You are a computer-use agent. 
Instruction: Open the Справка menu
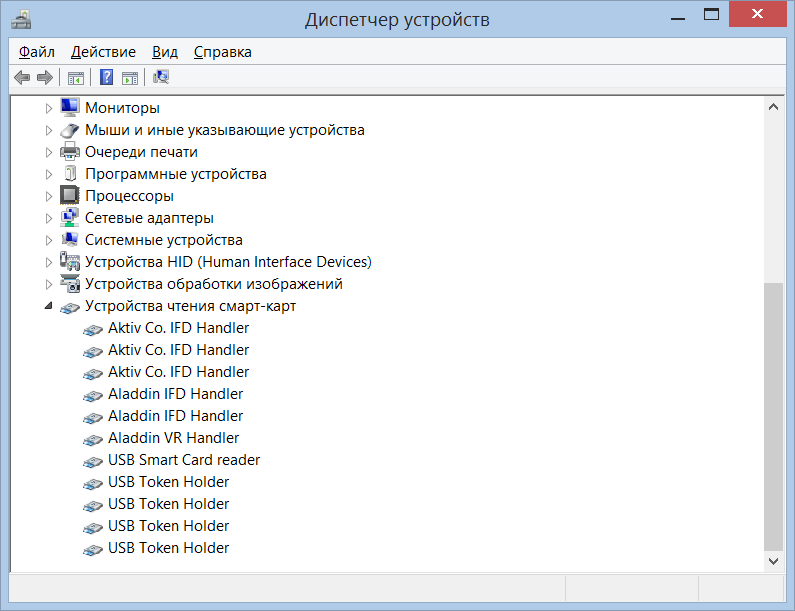click(222, 52)
